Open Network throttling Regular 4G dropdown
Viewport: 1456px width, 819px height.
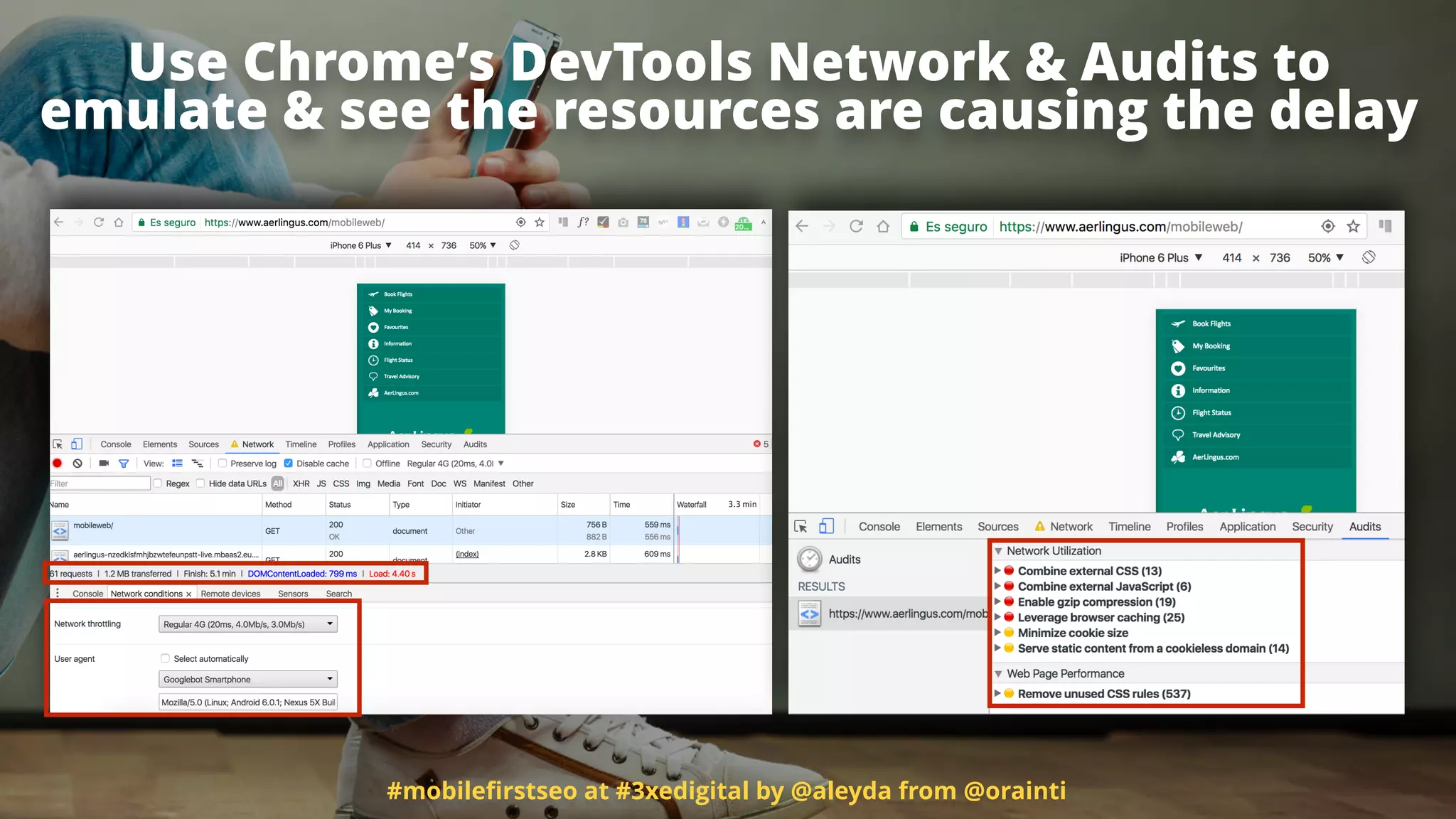click(248, 624)
